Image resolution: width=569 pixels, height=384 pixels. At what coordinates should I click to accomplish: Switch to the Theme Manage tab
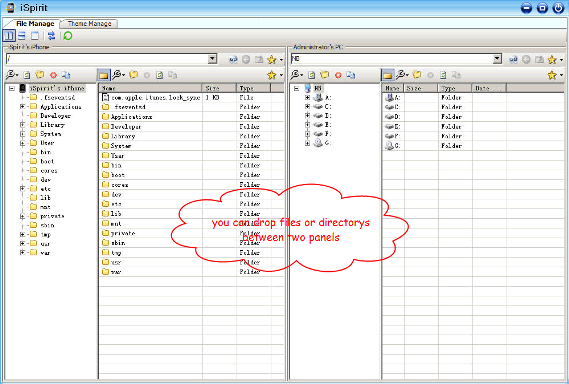[x=89, y=24]
